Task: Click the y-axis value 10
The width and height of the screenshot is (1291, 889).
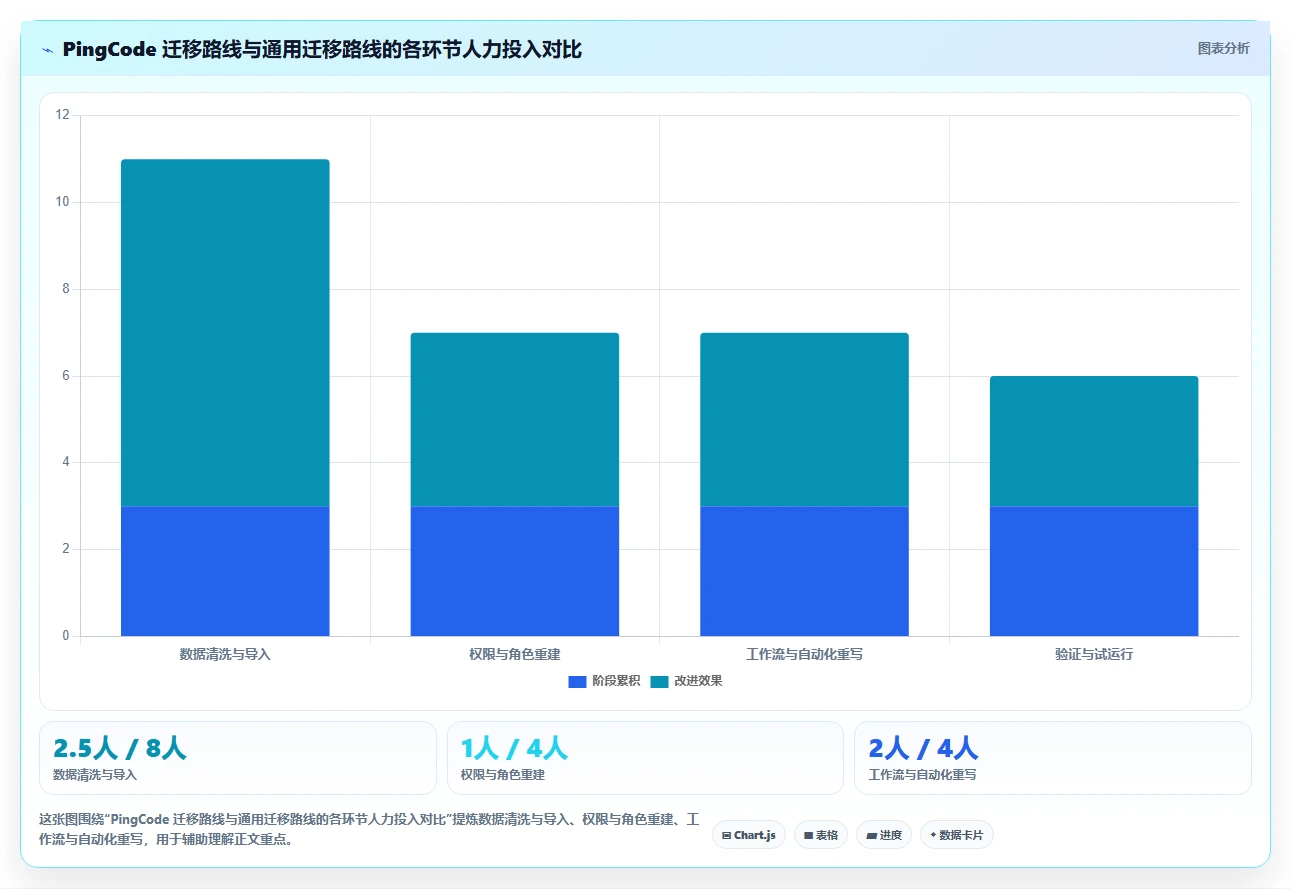Action: pyautogui.click(x=62, y=202)
